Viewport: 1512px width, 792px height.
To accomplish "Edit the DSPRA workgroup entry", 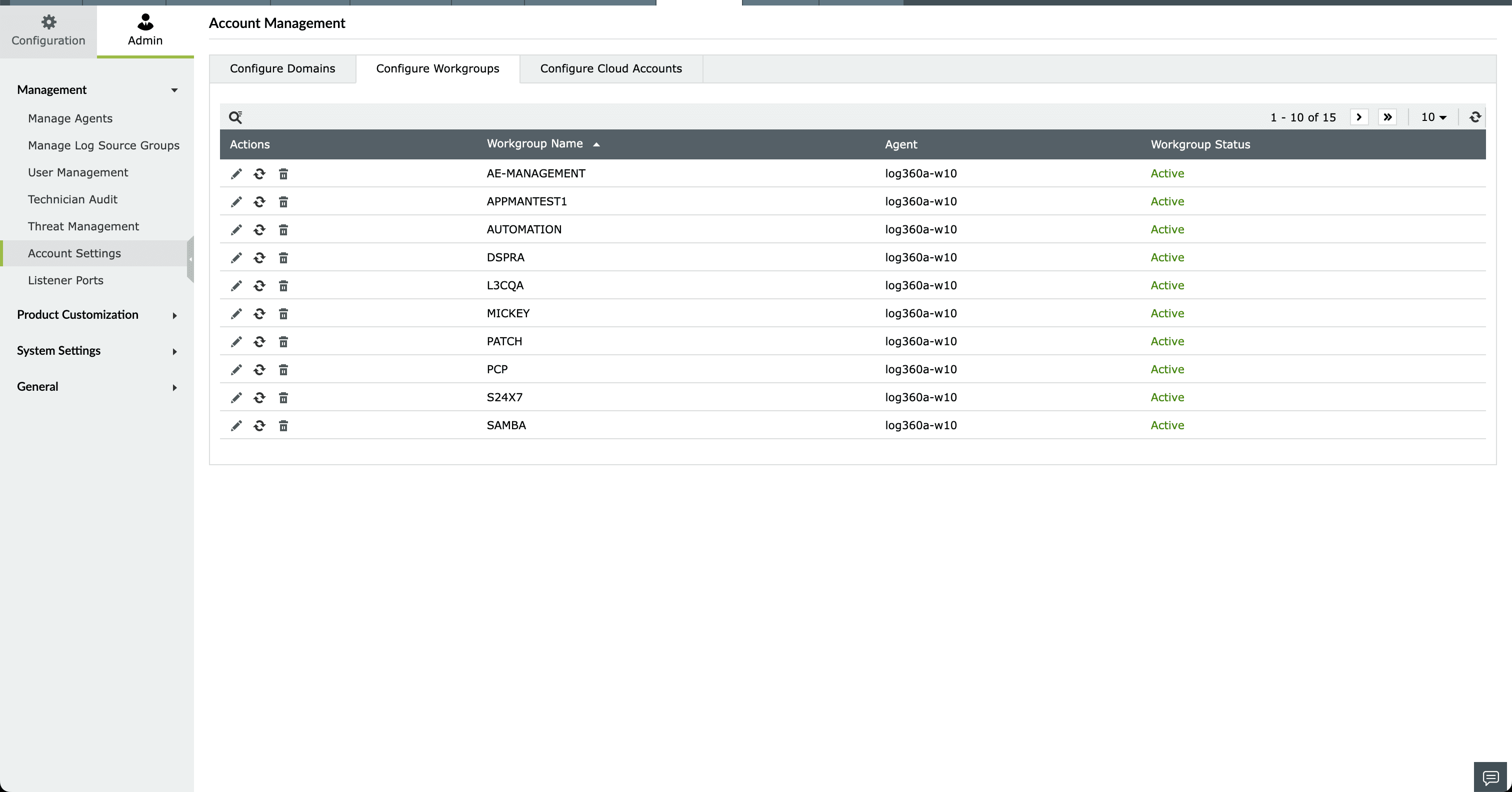I will tap(236, 257).
